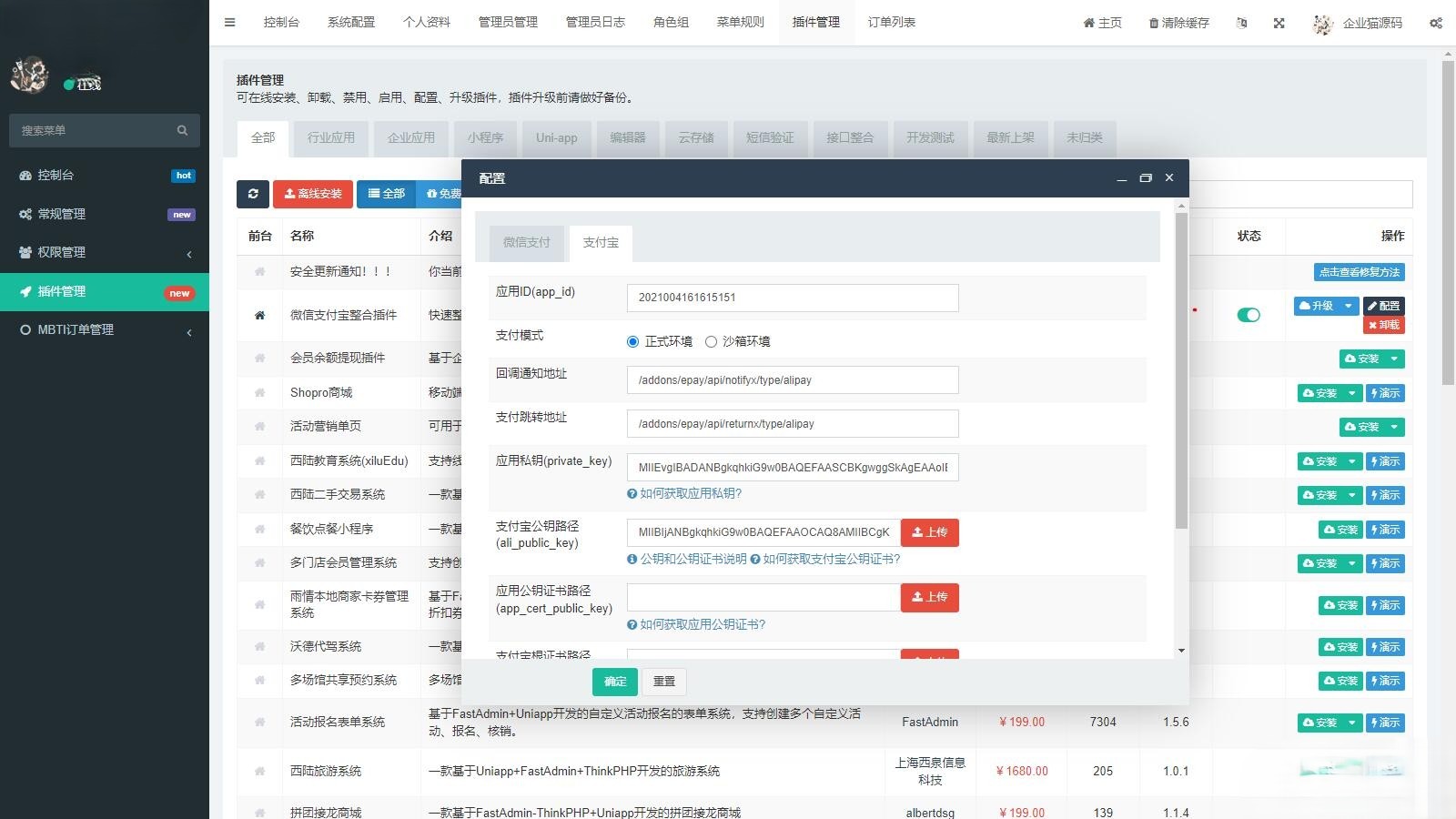Switch to 微信支付 tab in dialog
1456x819 pixels.
[x=526, y=242]
